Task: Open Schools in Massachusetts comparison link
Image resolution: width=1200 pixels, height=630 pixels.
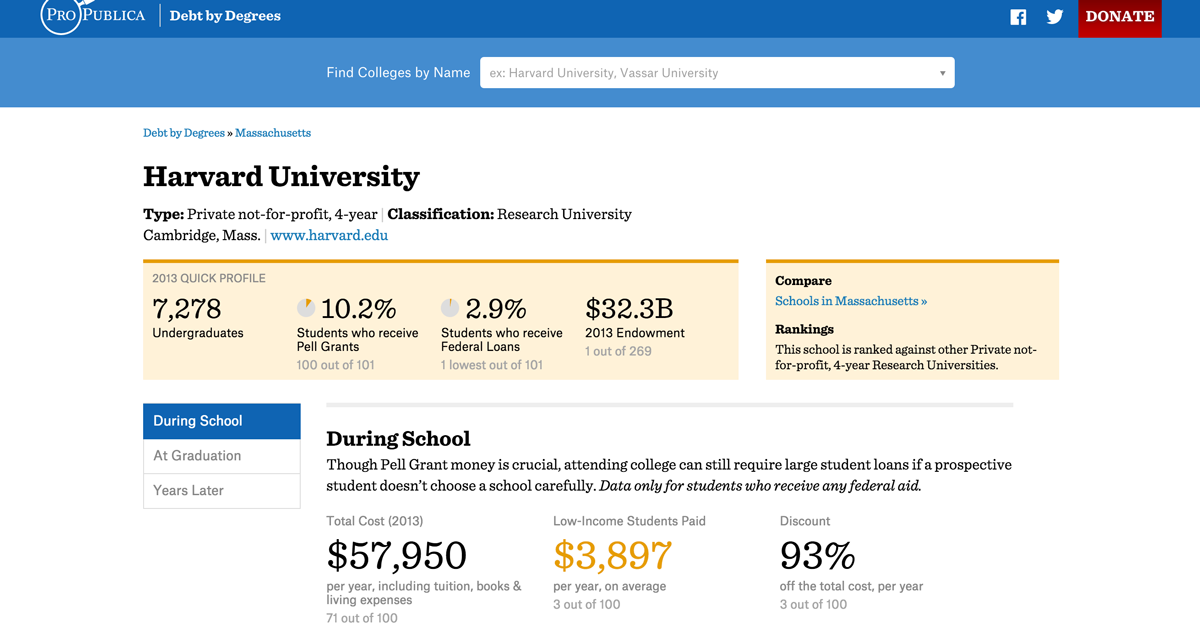Action: click(851, 300)
